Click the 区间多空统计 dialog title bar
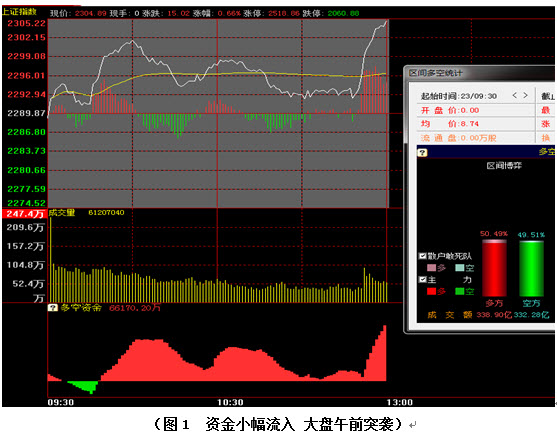 [x=480, y=73]
